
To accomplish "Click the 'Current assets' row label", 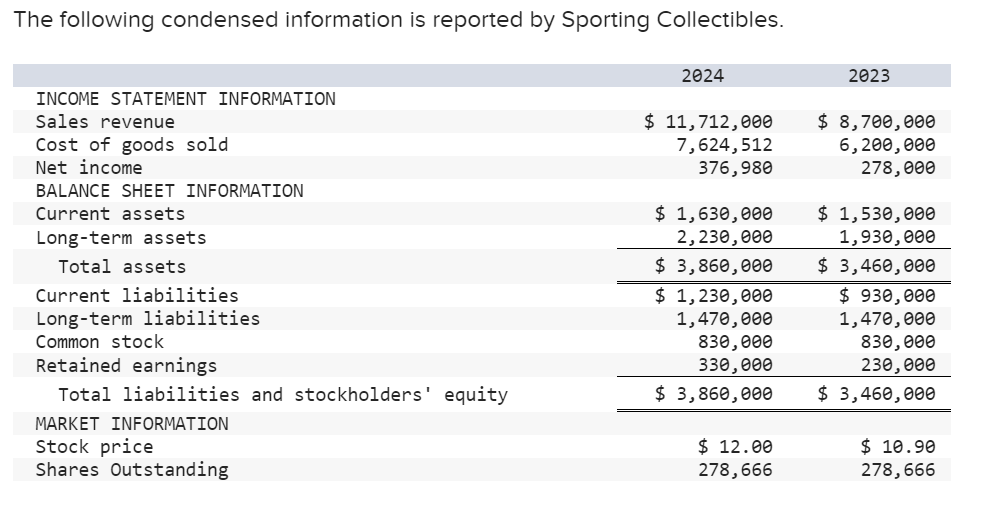I will coord(110,214).
